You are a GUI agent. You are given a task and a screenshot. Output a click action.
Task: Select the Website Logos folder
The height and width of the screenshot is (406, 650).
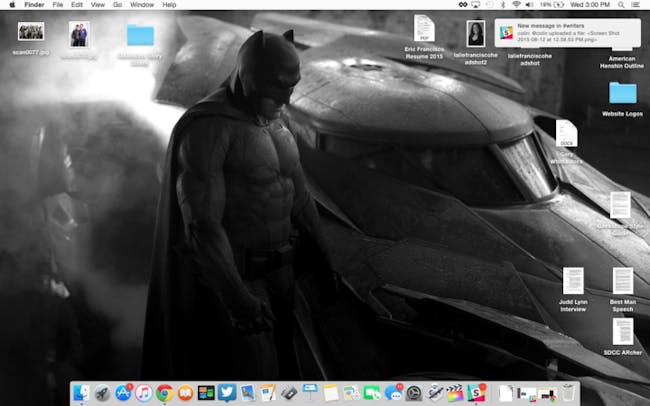coord(622,93)
